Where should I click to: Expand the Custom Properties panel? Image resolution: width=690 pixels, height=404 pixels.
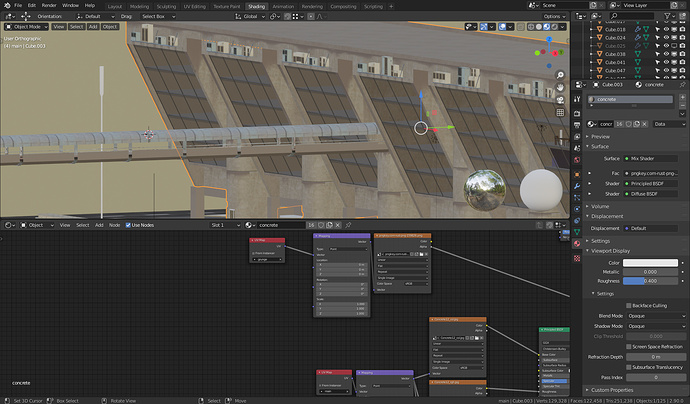tap(612, 390)
